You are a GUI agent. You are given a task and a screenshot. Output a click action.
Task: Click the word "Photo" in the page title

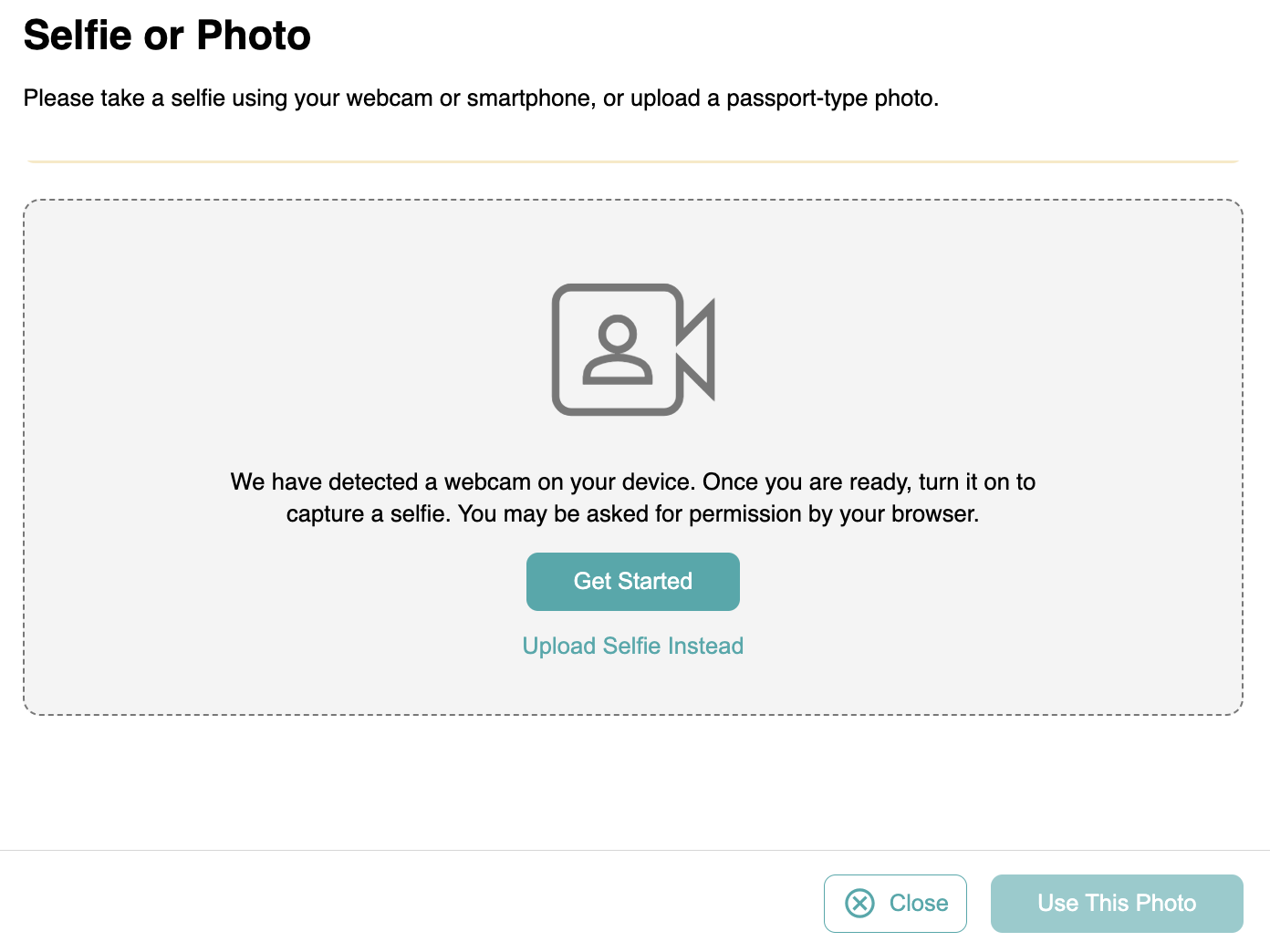pos(254,36)
